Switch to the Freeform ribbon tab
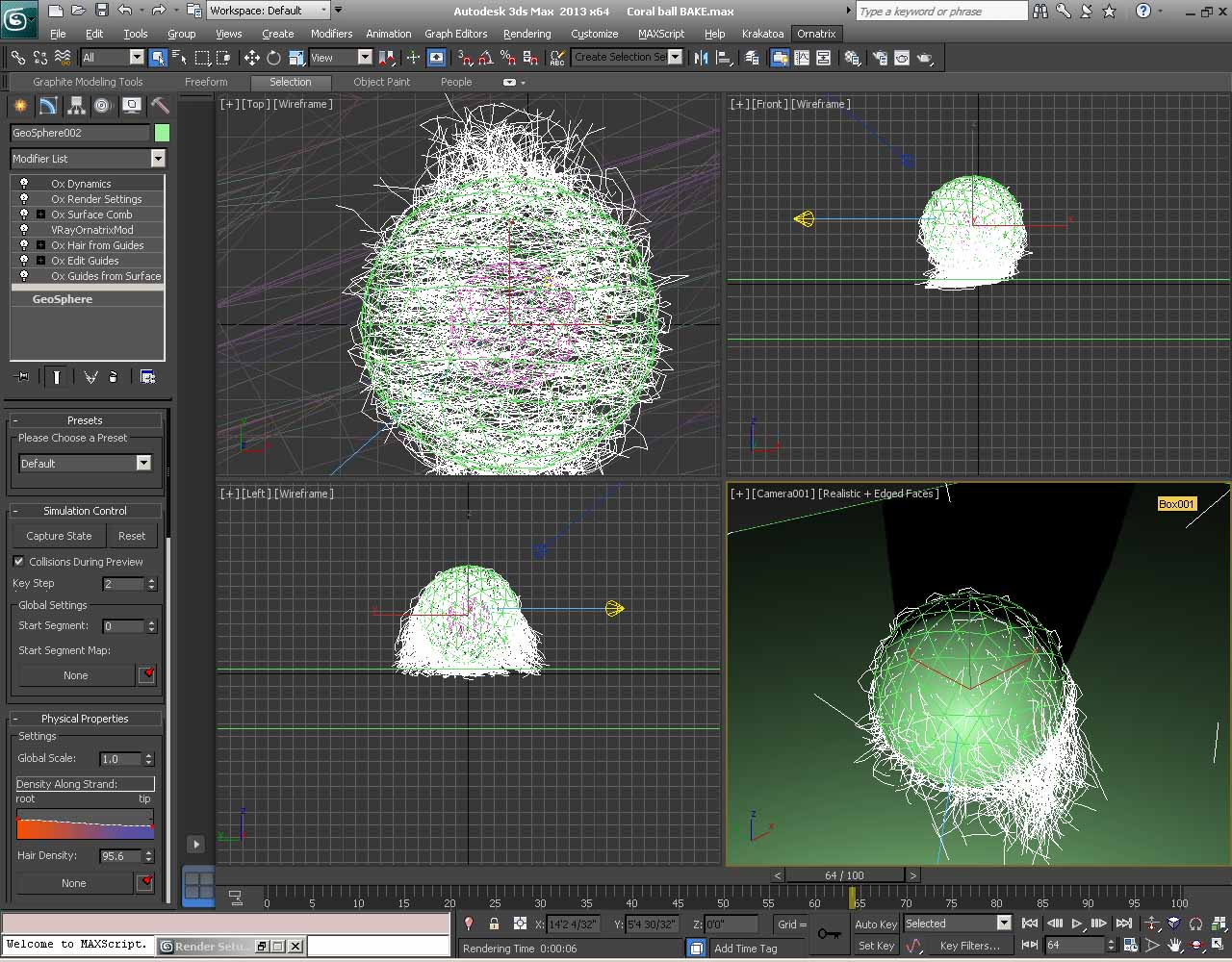1232x962 pixels. coord(206,82)
